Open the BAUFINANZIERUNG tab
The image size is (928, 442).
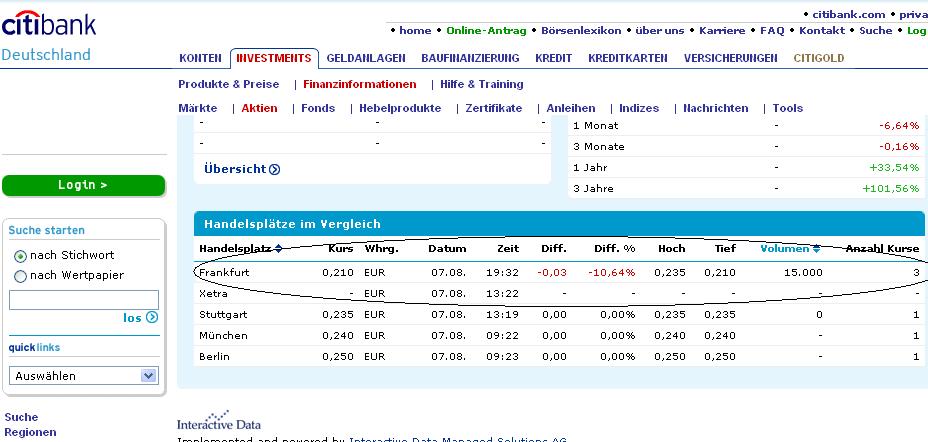click(x=470, y=58)
